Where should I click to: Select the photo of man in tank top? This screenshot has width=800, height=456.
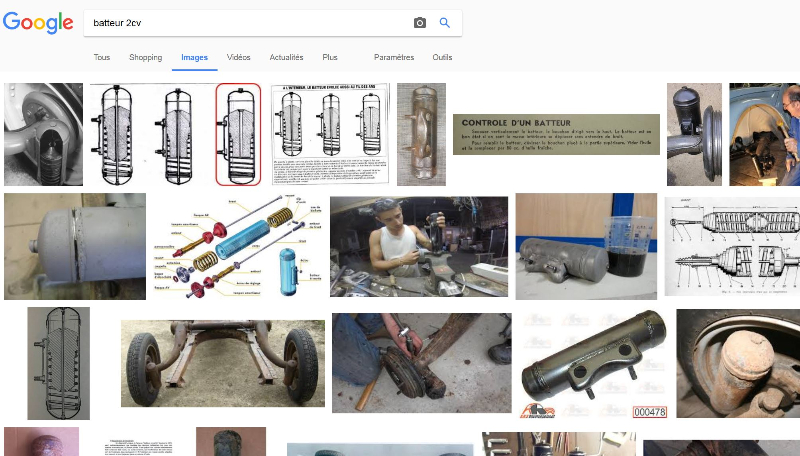[418, 246]
